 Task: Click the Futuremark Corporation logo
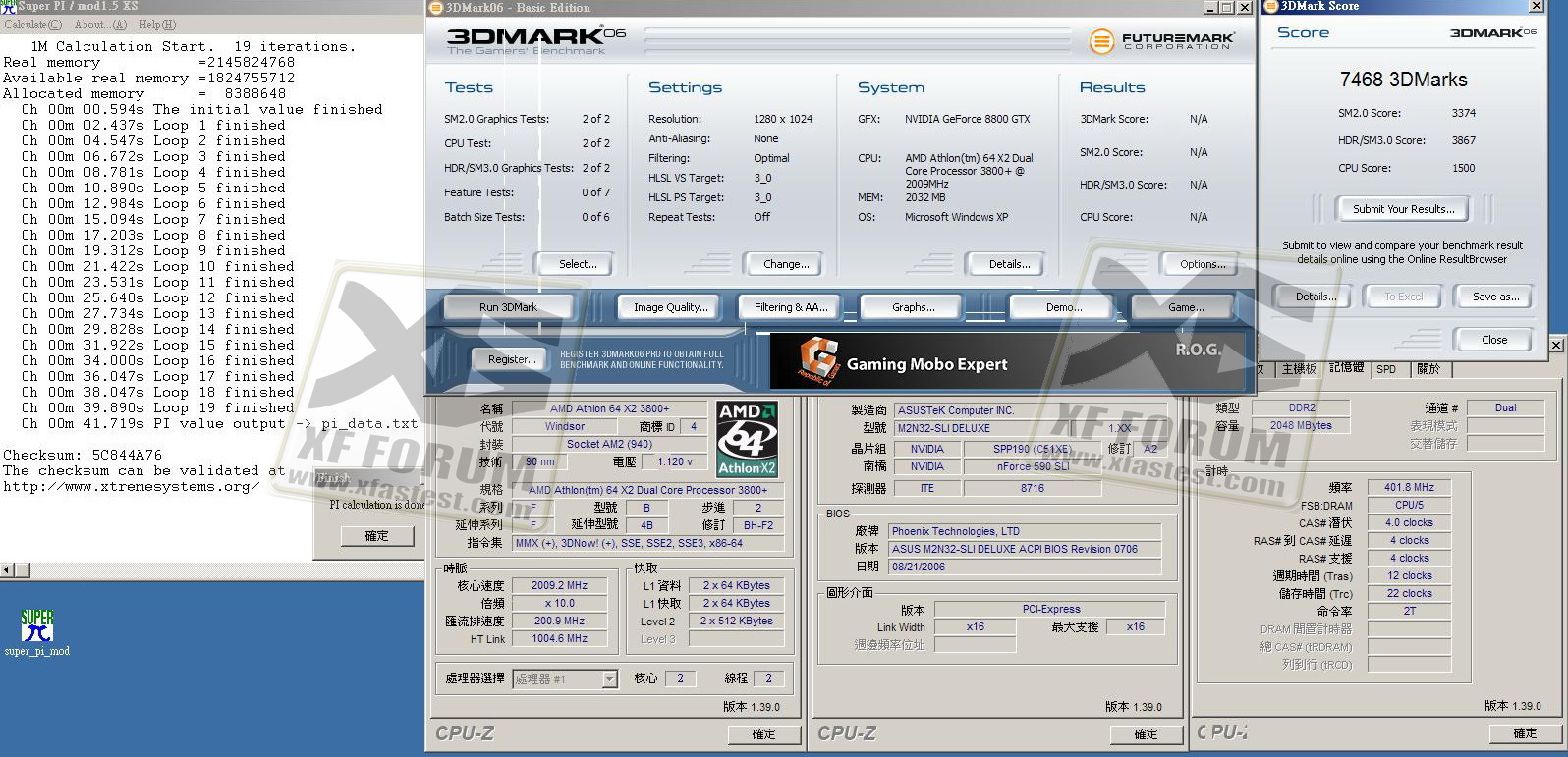(x=1161, y=41)
